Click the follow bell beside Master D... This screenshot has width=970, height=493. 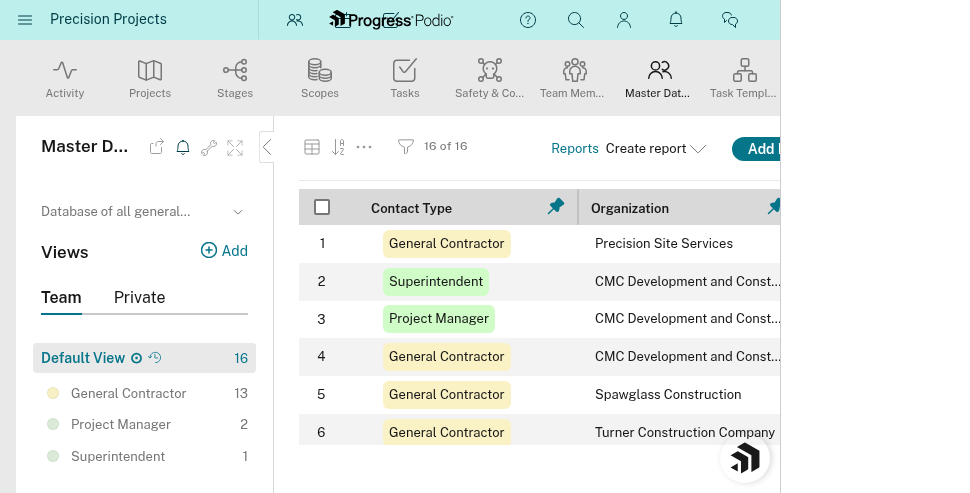(x=183, y=147)
